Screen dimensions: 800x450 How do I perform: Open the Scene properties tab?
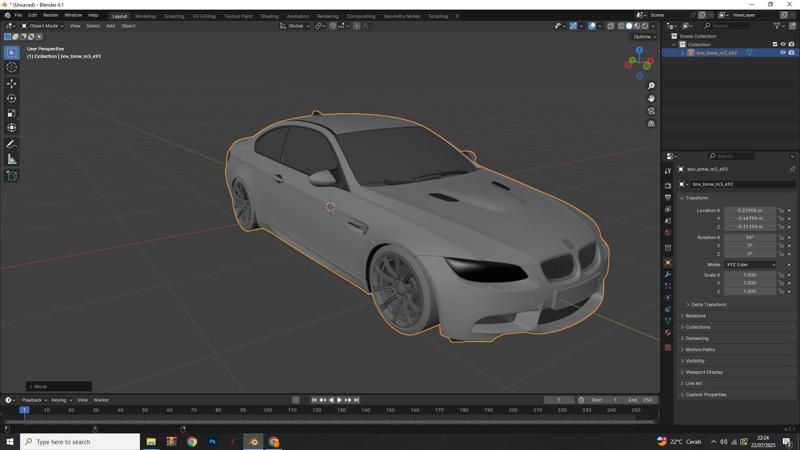pyautogui.click(x=668, y=221)
